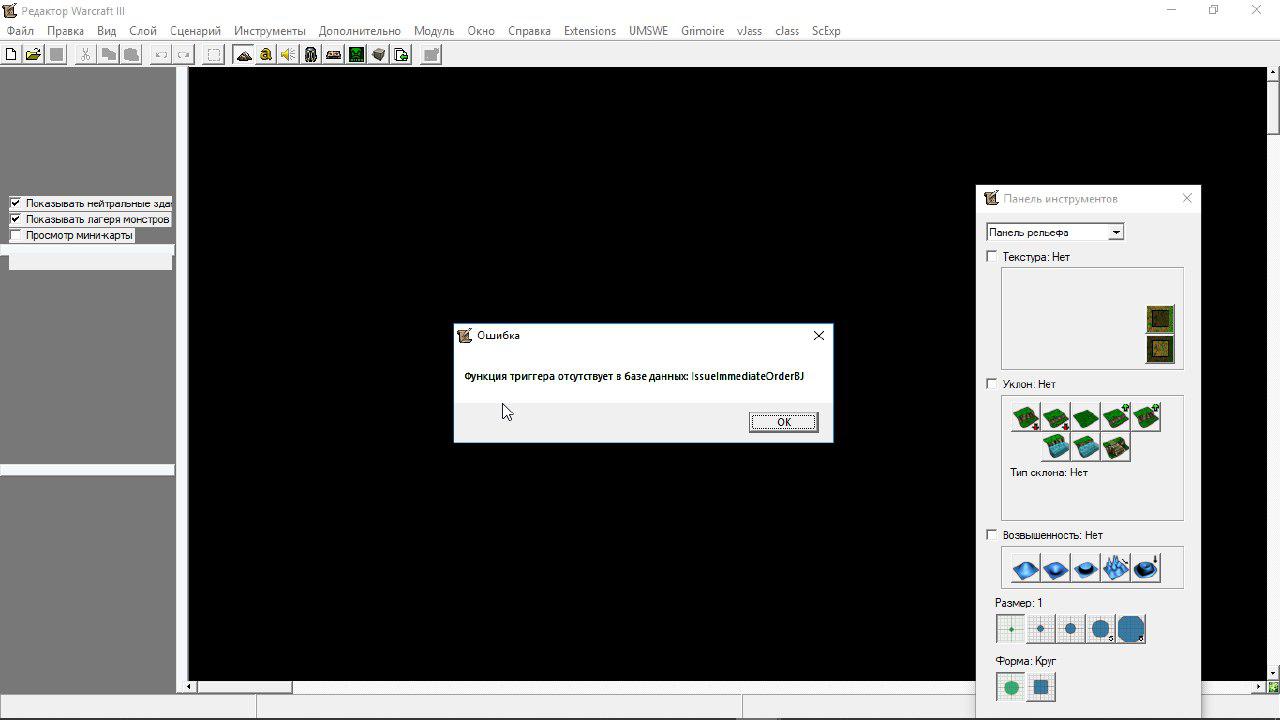The image size is (1280, 720).
Task: Open the vJass menu
Action: point(750,31)
